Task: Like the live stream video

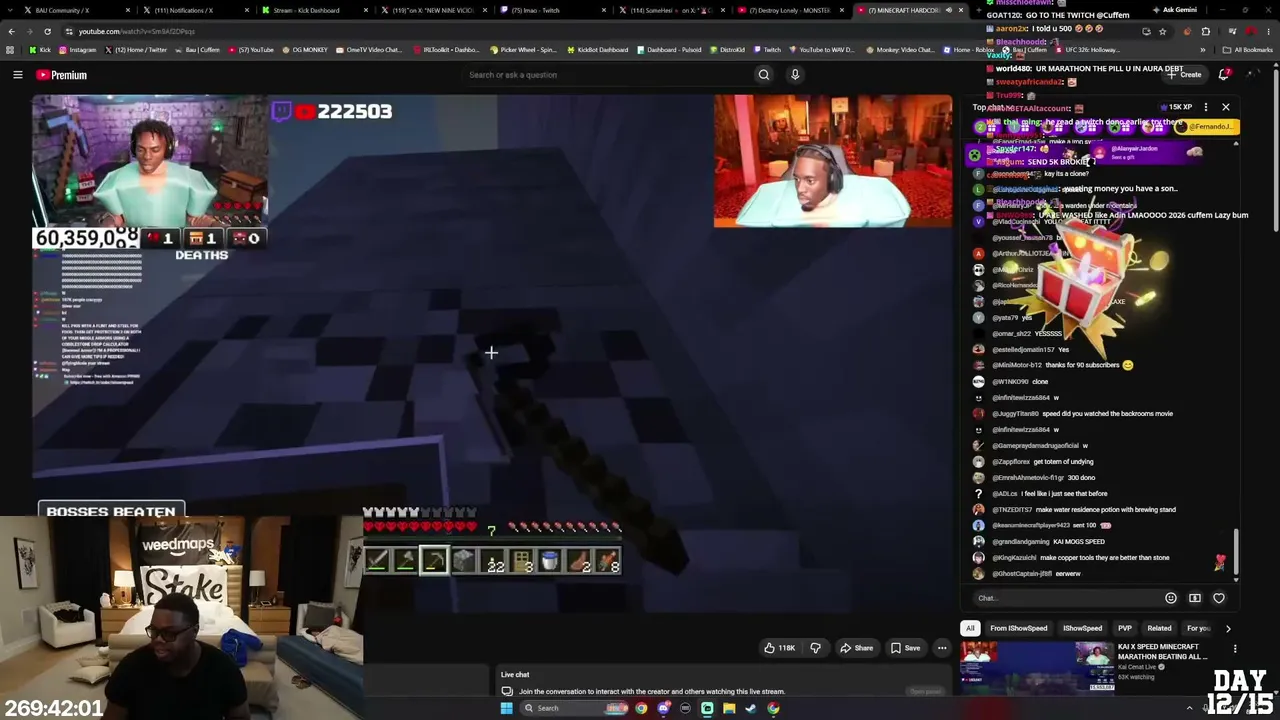Action: click(779, 648)
